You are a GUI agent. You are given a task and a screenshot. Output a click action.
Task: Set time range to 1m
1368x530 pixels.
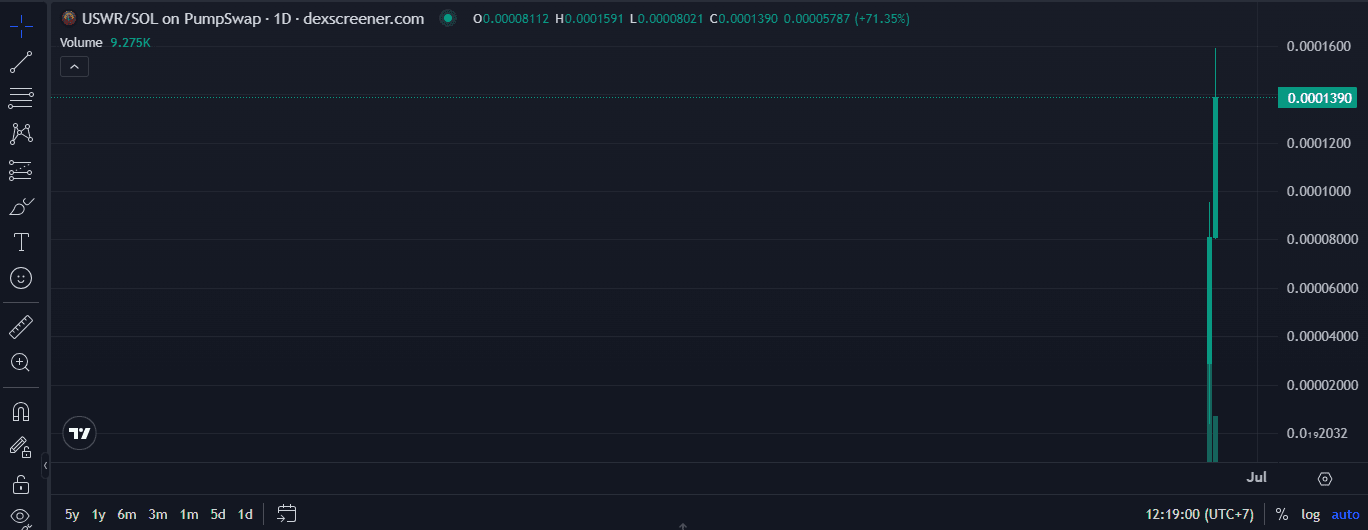189,514
